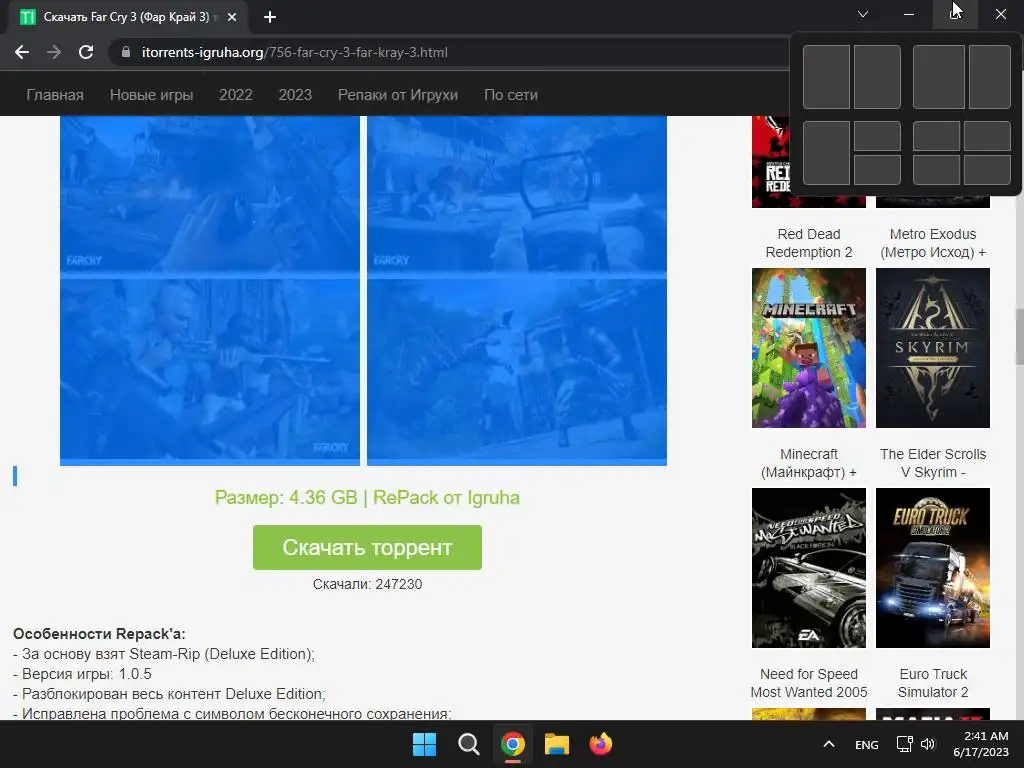The width and height of the screenshot is (1024, 768).
Task: Snap to wide-left two-column layout
Action: pos(938,77)
